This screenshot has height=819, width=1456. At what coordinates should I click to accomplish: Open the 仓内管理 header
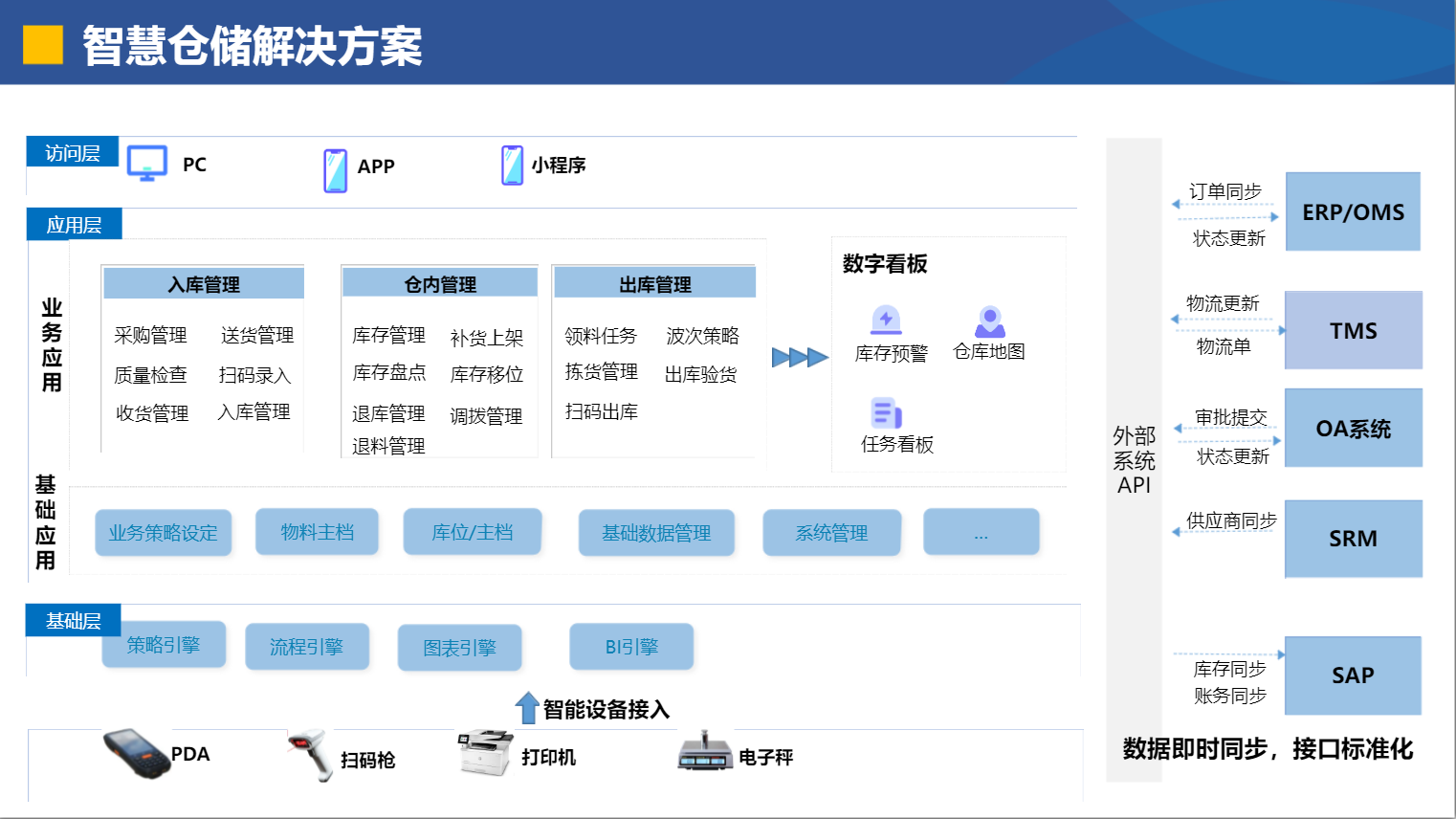coord(440,283)
